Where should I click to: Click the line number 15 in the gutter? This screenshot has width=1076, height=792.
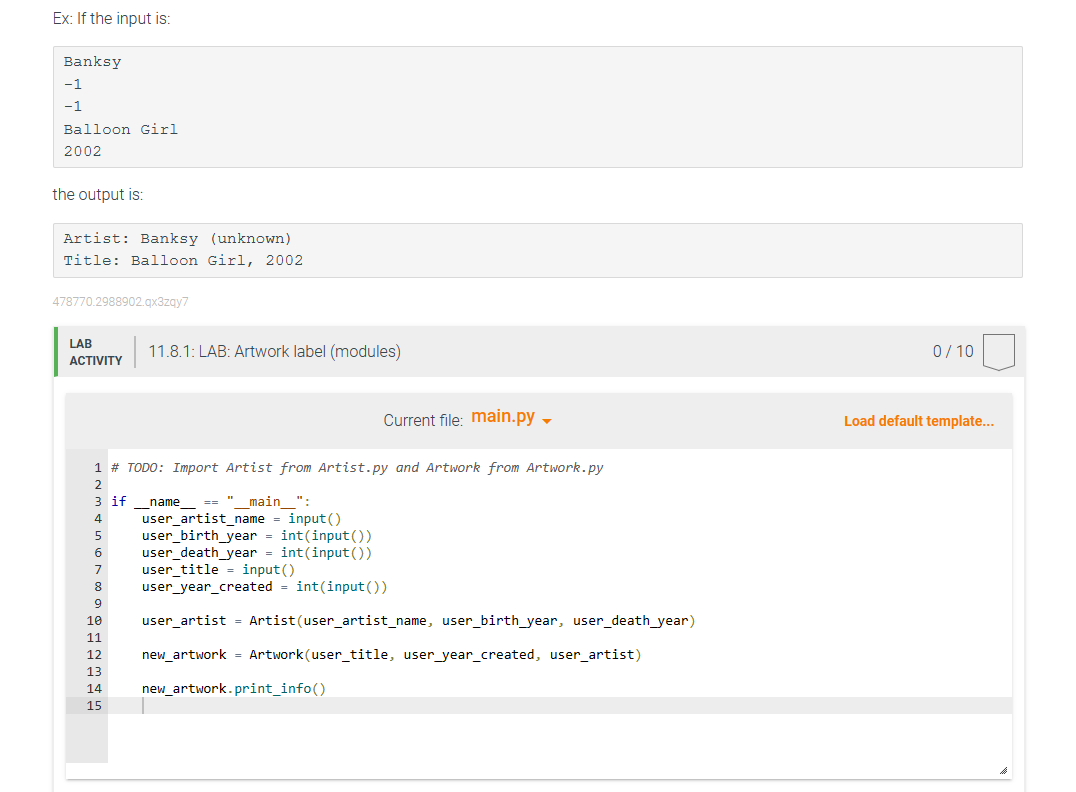pyautogui.click(x=93, y=705)
